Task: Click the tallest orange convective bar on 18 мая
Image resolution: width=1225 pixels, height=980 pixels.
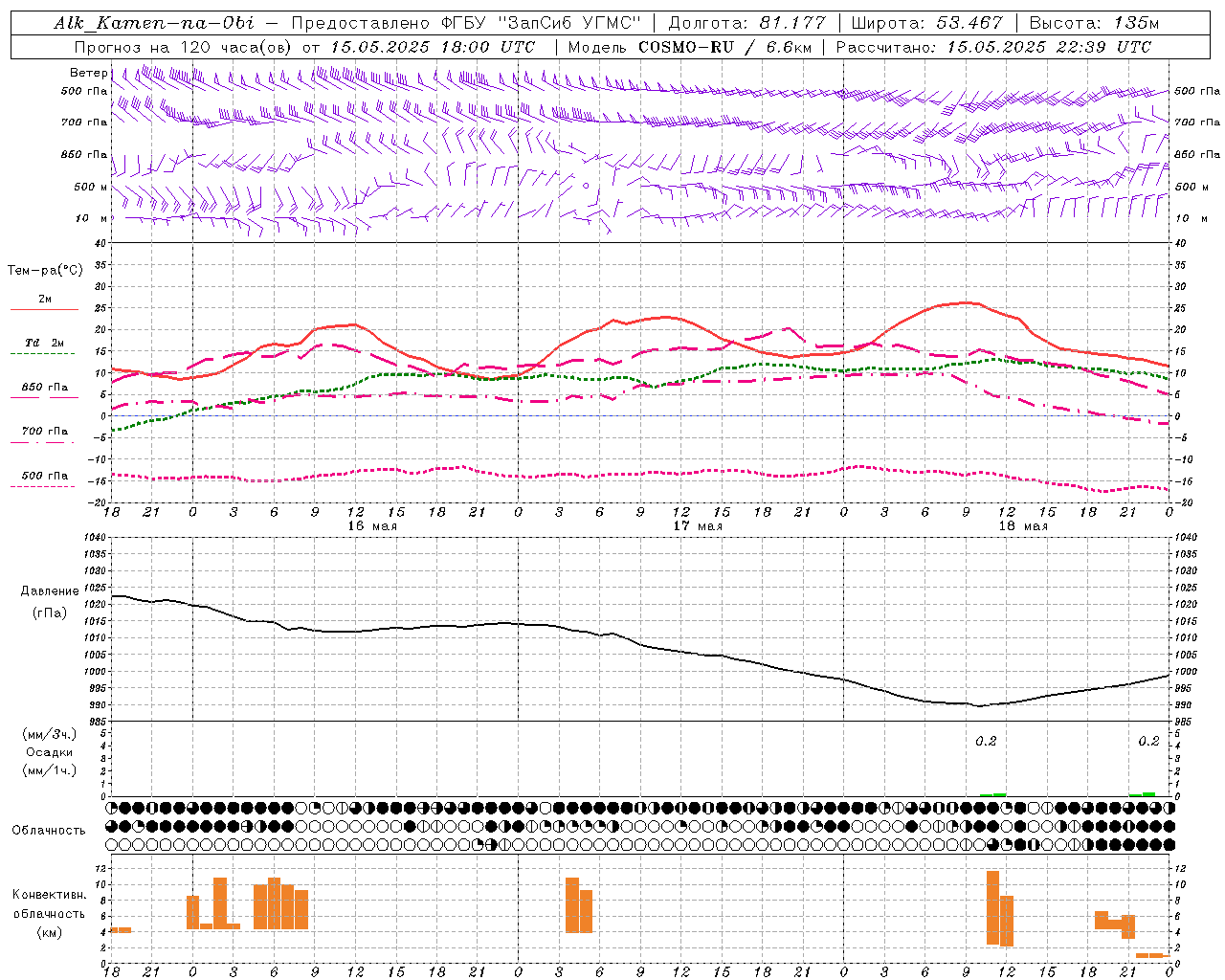Action: (x=992, y=907)
